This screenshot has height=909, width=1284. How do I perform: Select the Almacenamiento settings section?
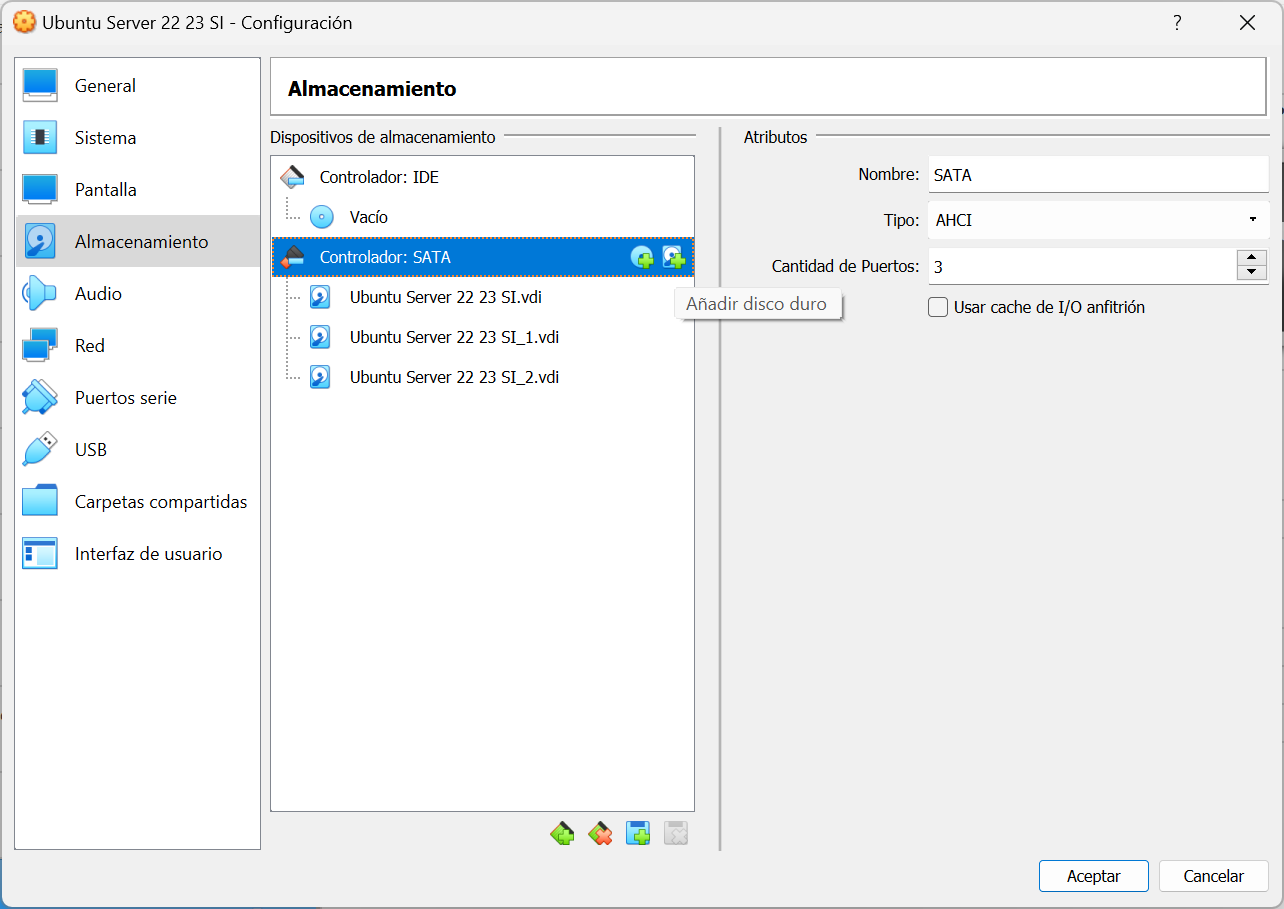[138, 242]
